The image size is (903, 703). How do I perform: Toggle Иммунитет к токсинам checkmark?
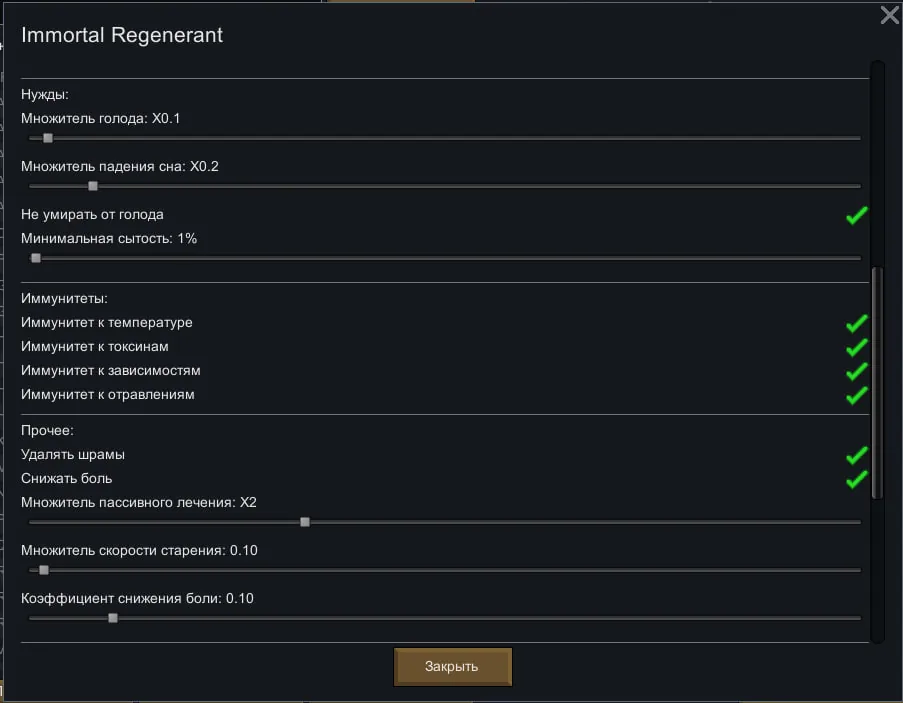pyautogui.click(x=856, y=347)
